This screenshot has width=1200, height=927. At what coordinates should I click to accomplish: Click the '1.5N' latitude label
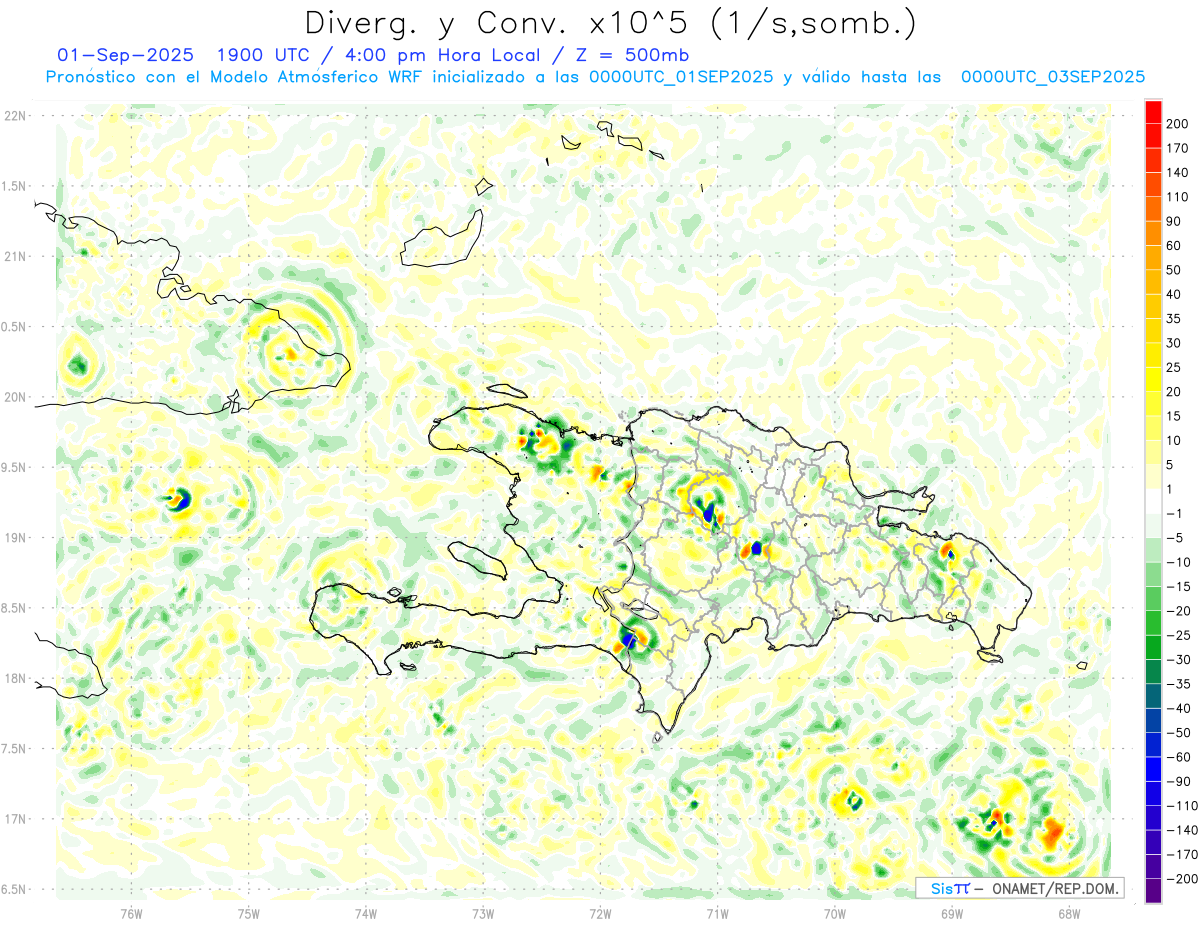[13, 186]
